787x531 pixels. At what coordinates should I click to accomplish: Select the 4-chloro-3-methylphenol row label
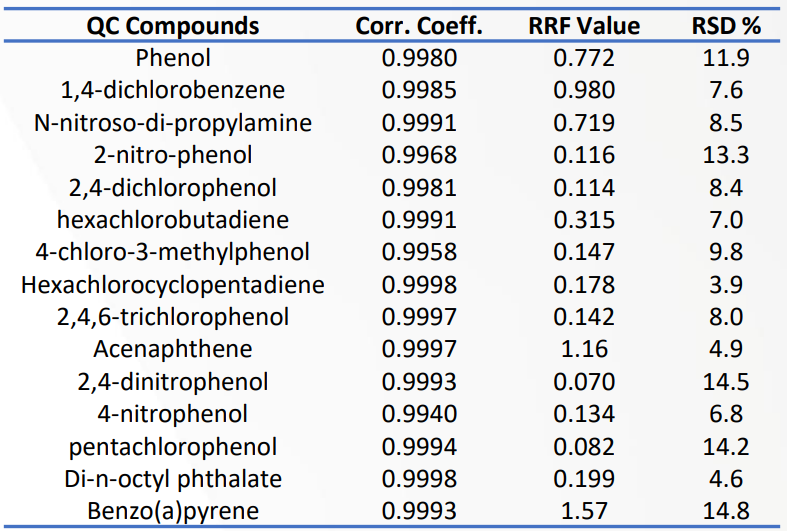point(173,252)
